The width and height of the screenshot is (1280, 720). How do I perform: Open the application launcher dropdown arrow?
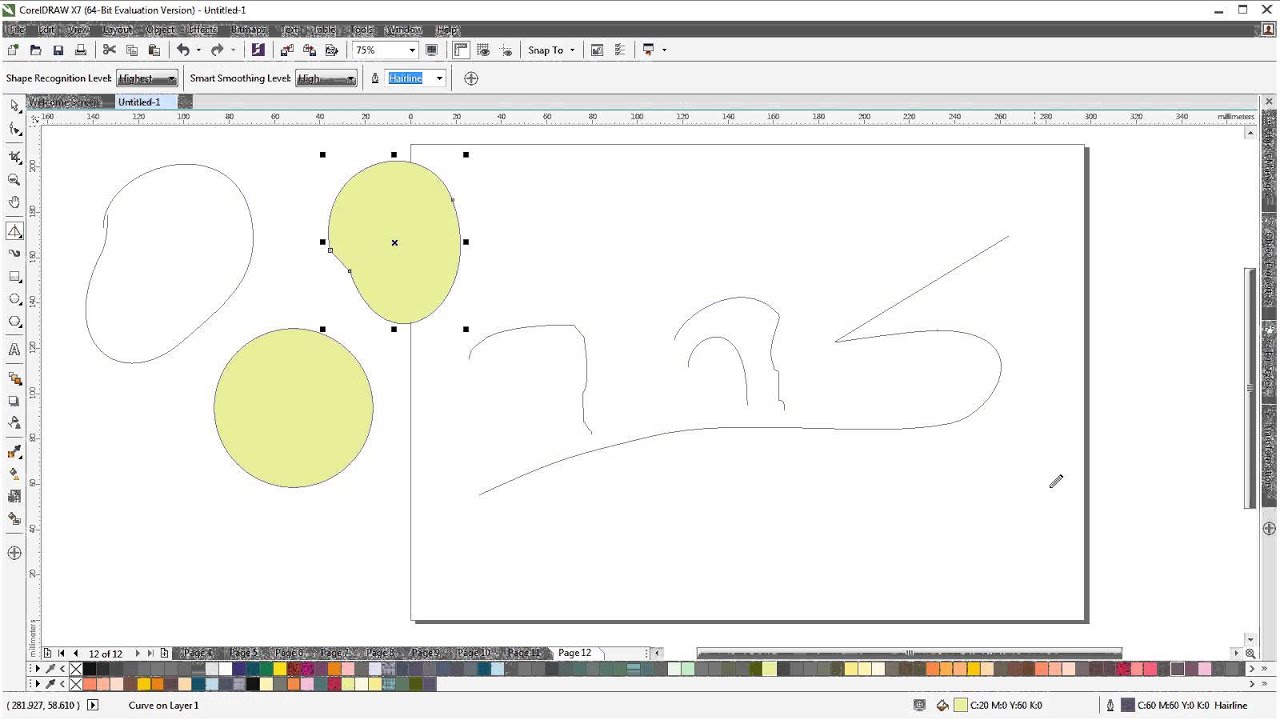663,50
